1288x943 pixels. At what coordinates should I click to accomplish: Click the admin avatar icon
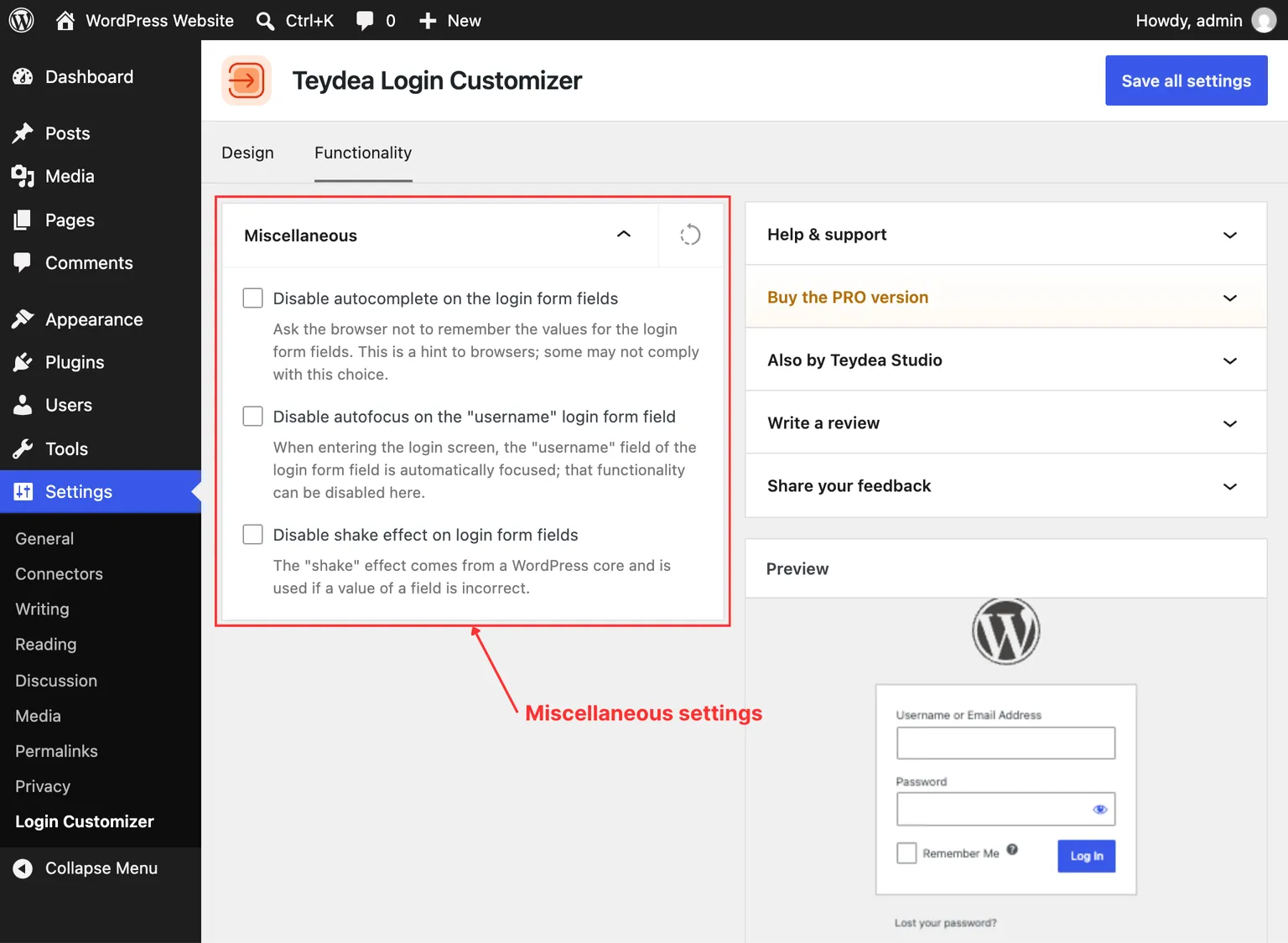(x=1264, y=20)
